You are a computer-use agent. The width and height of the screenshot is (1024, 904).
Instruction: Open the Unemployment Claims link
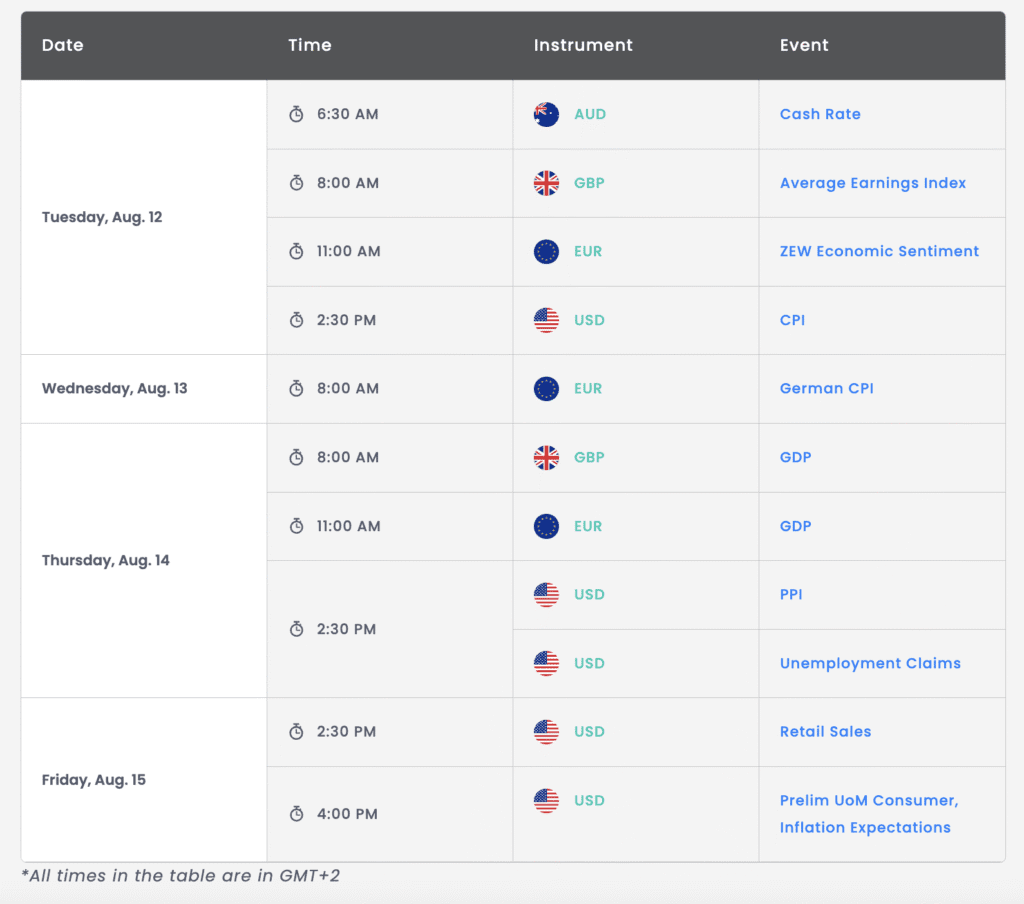click(x=870, y=663)
